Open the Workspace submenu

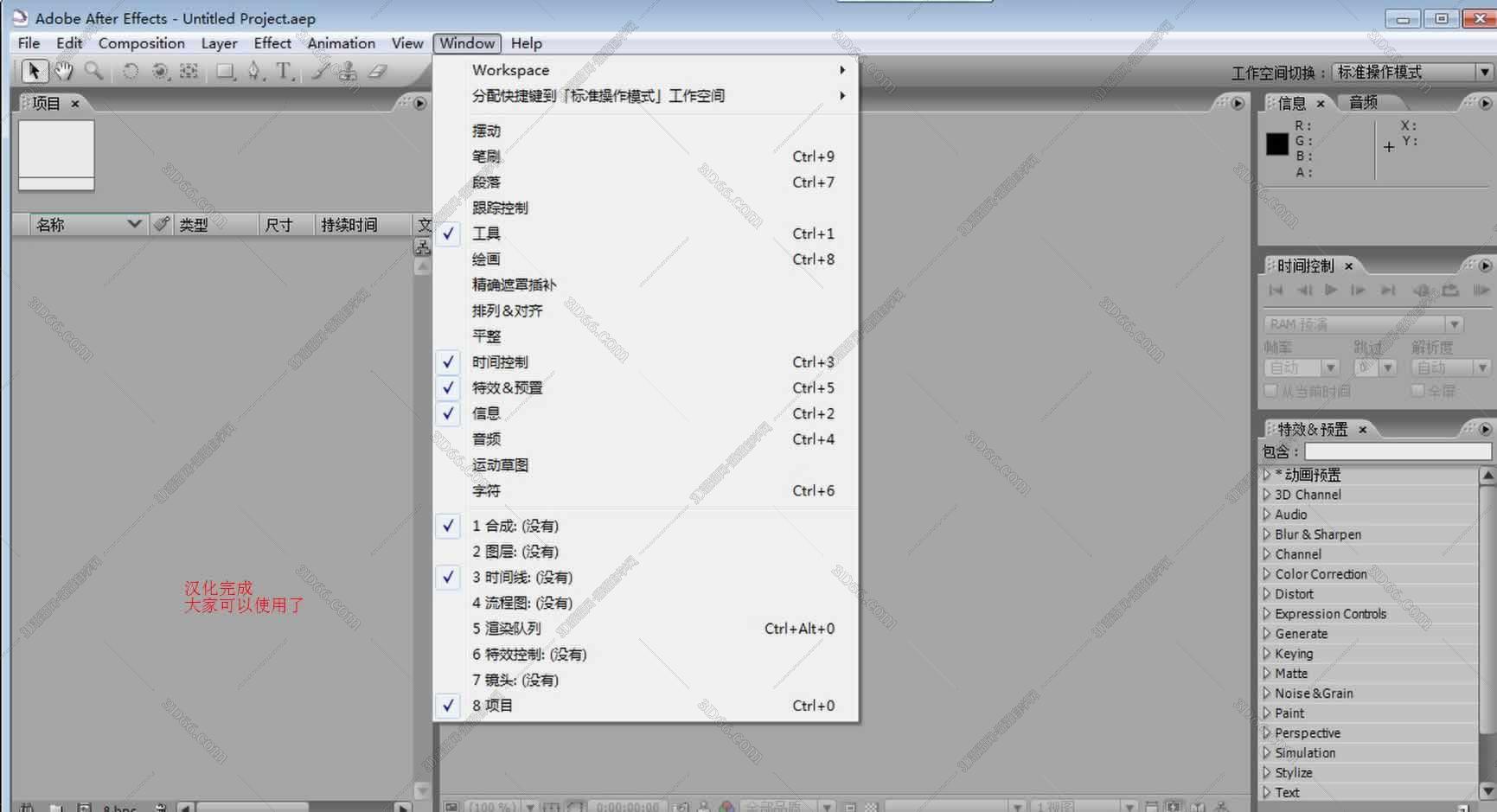[x=646, y=70]
